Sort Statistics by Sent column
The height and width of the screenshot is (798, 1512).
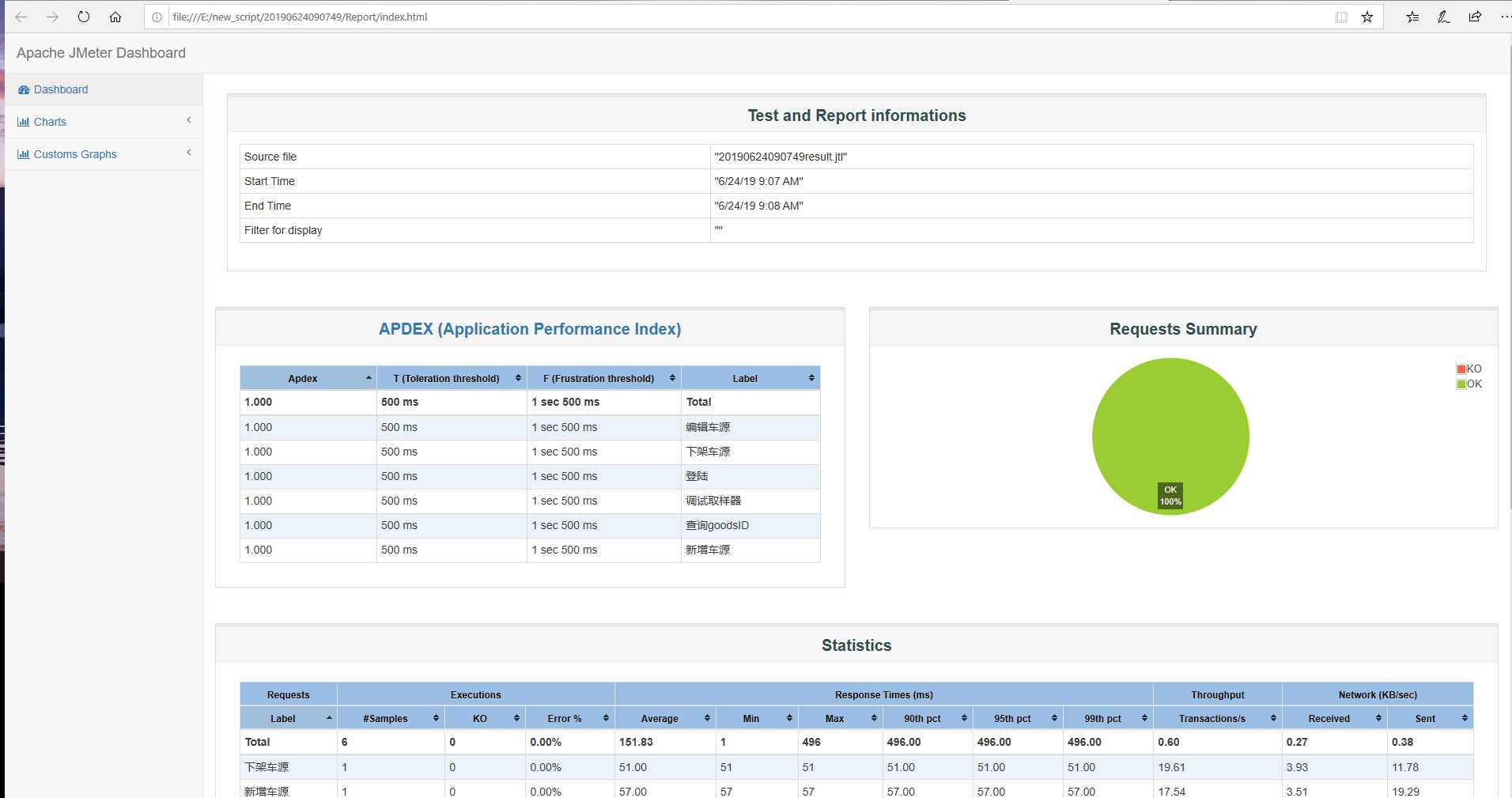[x=1431, y=718]
